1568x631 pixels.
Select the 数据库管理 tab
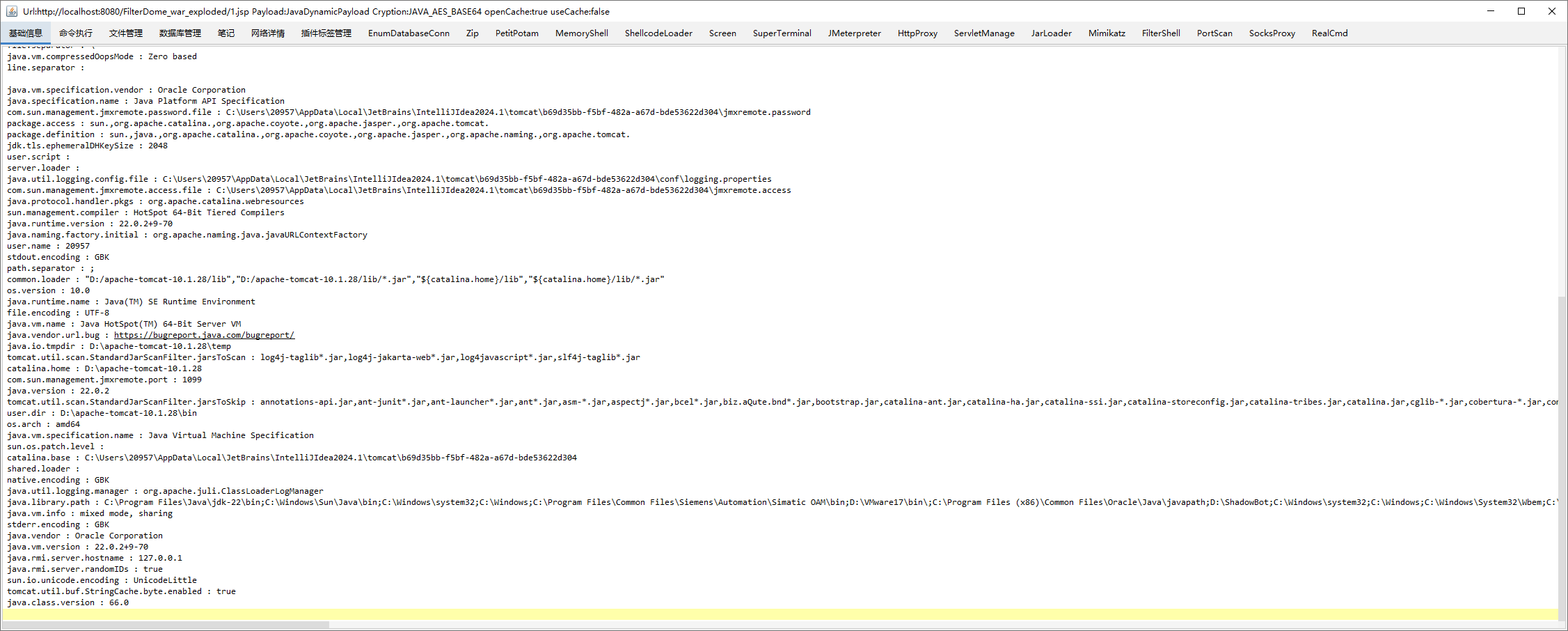[180, 33]
